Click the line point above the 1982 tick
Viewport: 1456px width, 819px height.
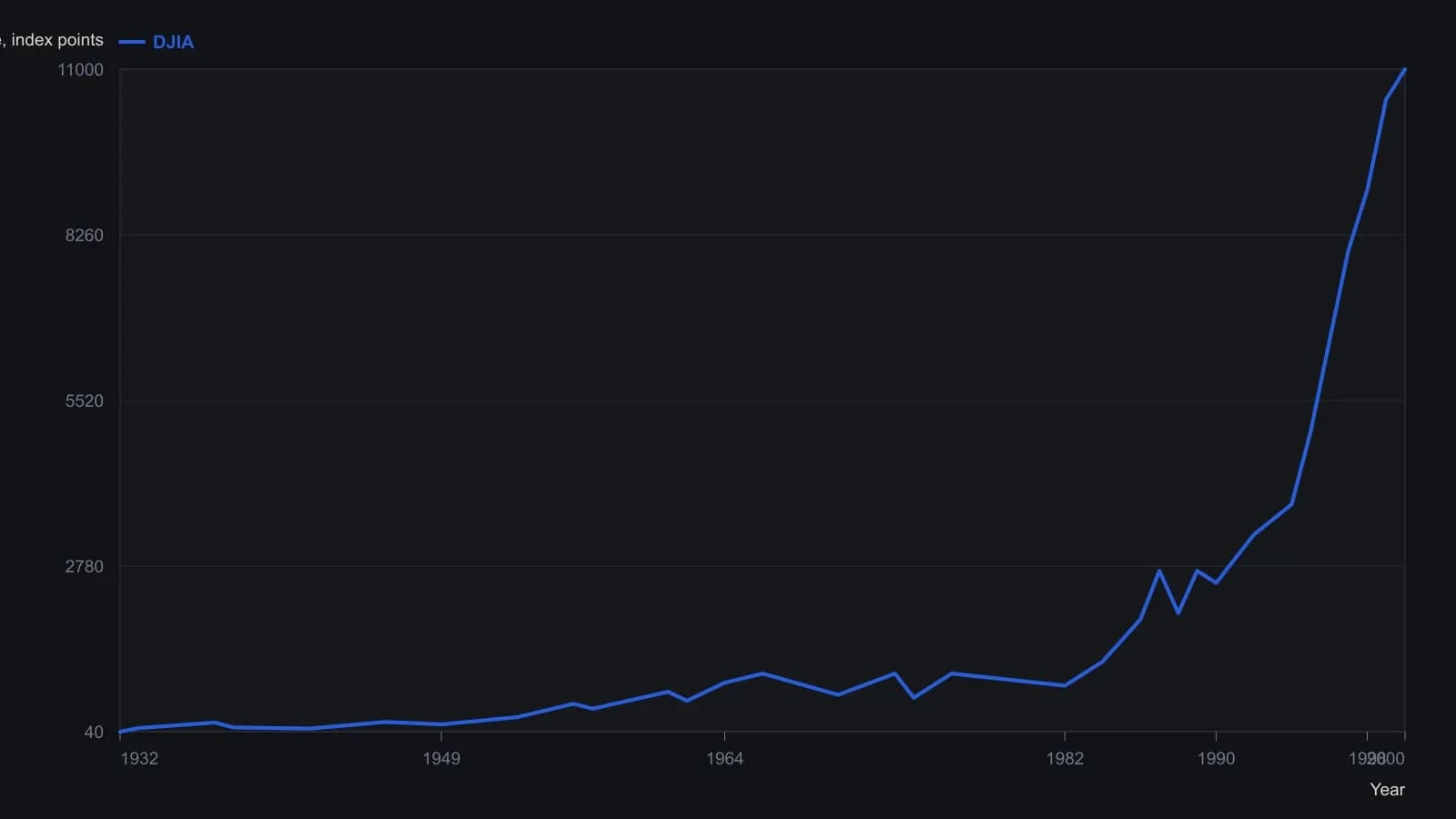click(x=1065, y=685)
